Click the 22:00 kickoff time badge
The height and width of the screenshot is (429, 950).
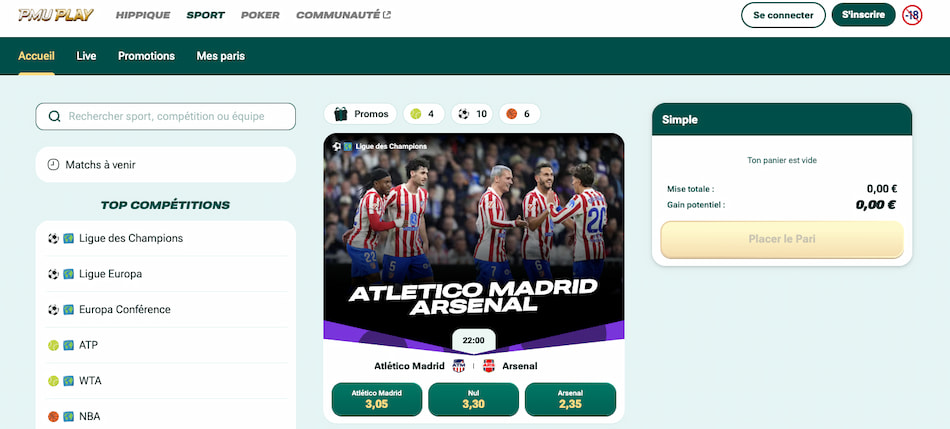(474, 341)
